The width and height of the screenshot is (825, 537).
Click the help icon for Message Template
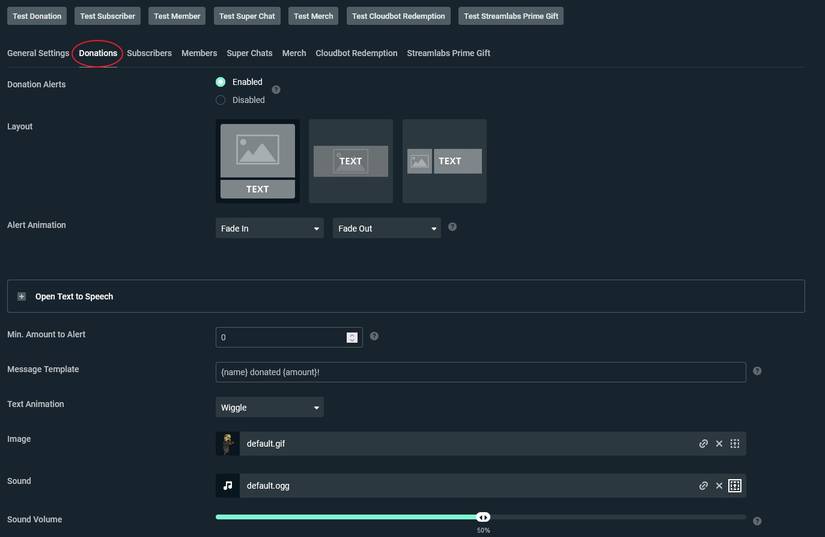[757, 371]
